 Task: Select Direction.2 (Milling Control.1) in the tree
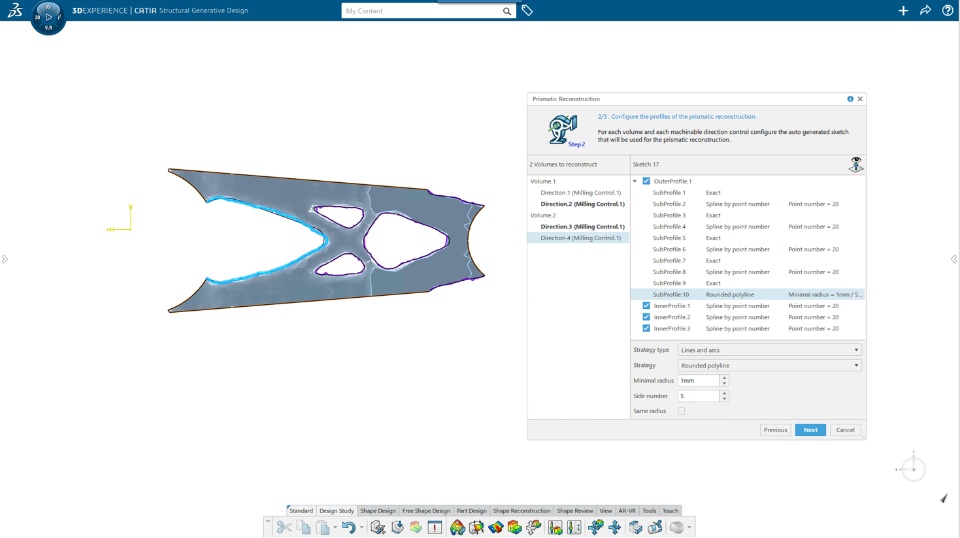pyautogui.click(x=582, y=204)
